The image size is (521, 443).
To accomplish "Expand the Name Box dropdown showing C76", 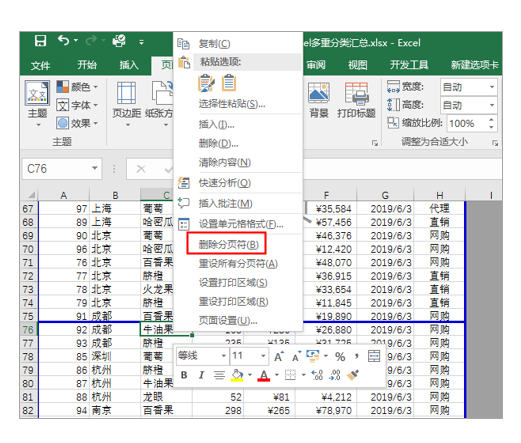I will coord(95,168).
